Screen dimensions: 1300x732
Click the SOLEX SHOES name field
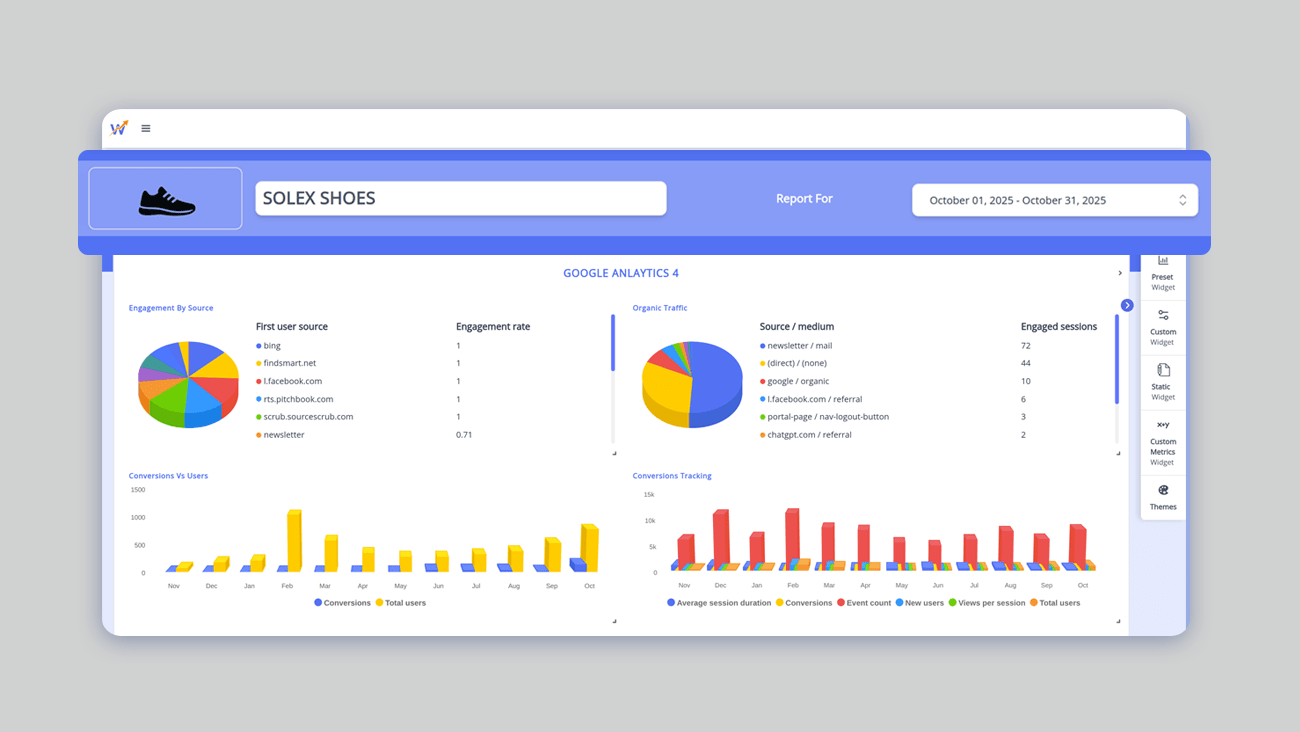coord(460,198)
